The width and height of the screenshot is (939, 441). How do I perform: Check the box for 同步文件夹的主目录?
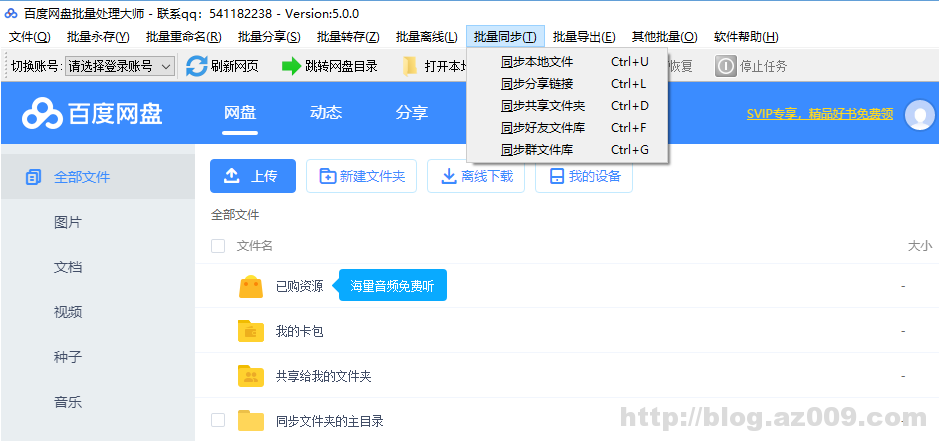(x=218, y=420)
